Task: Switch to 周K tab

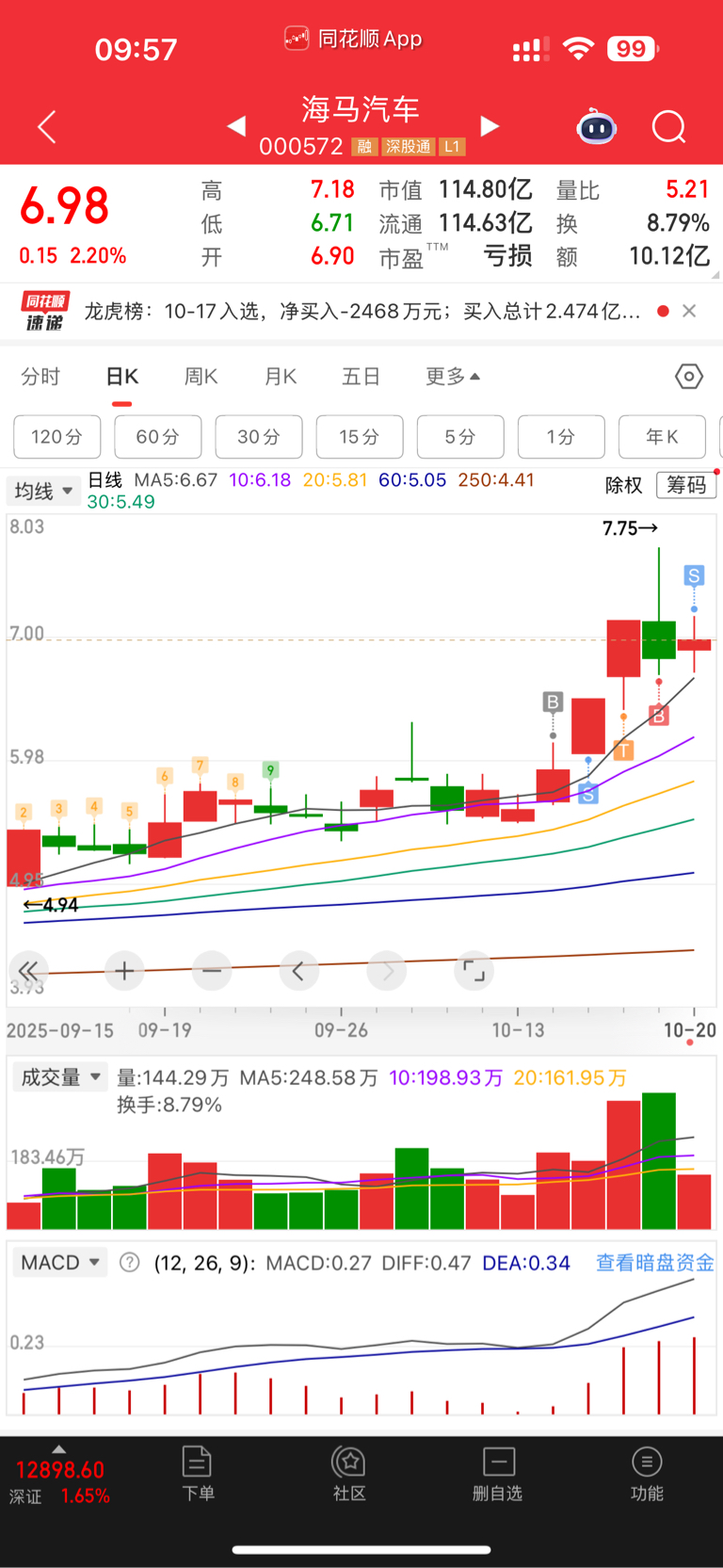Action: [201, 377]
